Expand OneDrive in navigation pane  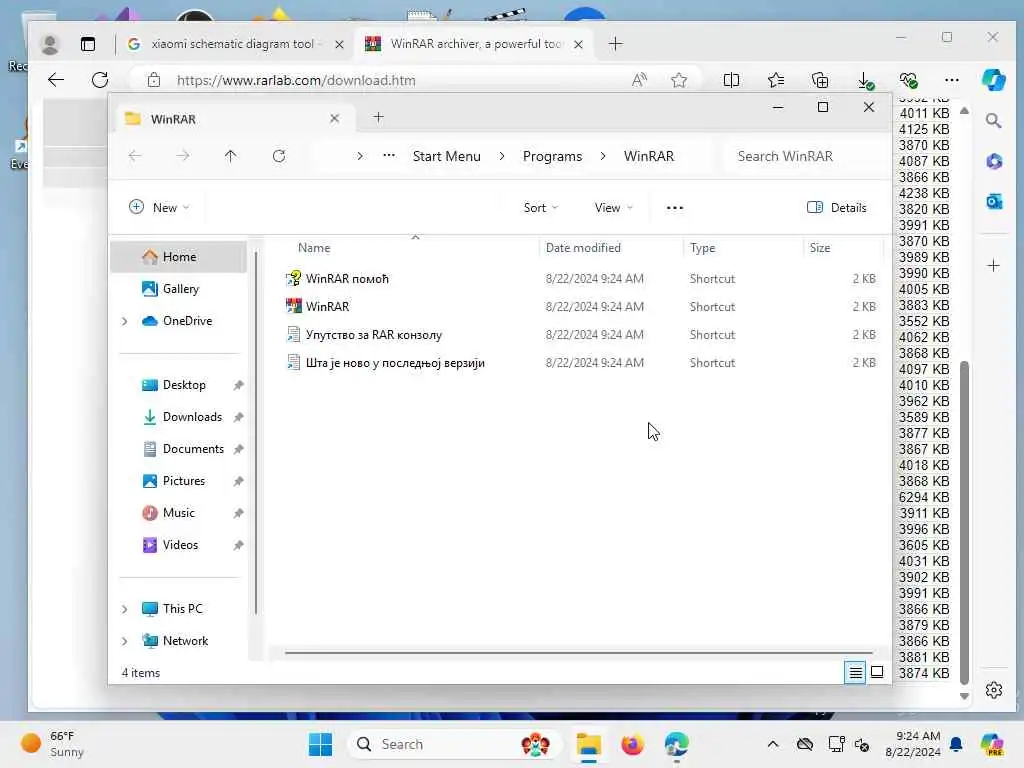(x=124, y=321)
